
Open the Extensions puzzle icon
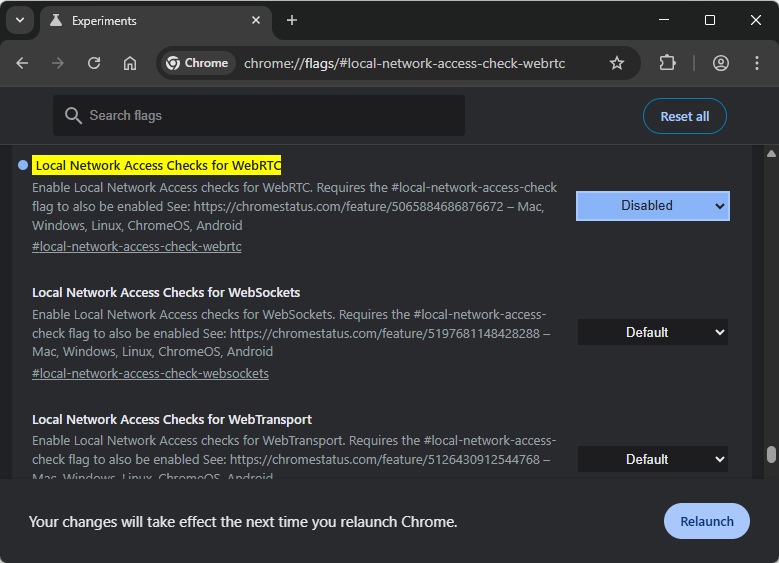[x=667, y=63]
